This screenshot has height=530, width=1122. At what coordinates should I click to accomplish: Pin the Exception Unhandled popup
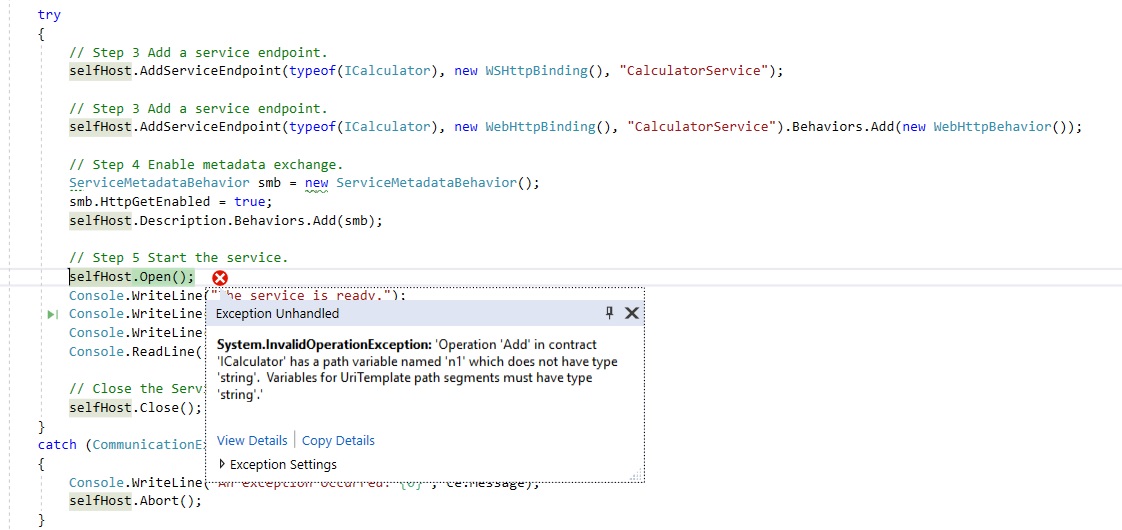point(609,313)
